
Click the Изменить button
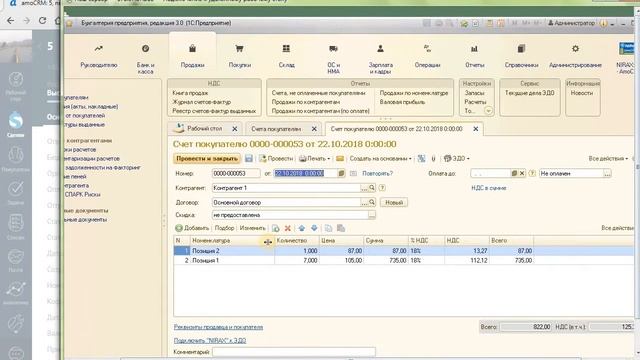point(252,228)
